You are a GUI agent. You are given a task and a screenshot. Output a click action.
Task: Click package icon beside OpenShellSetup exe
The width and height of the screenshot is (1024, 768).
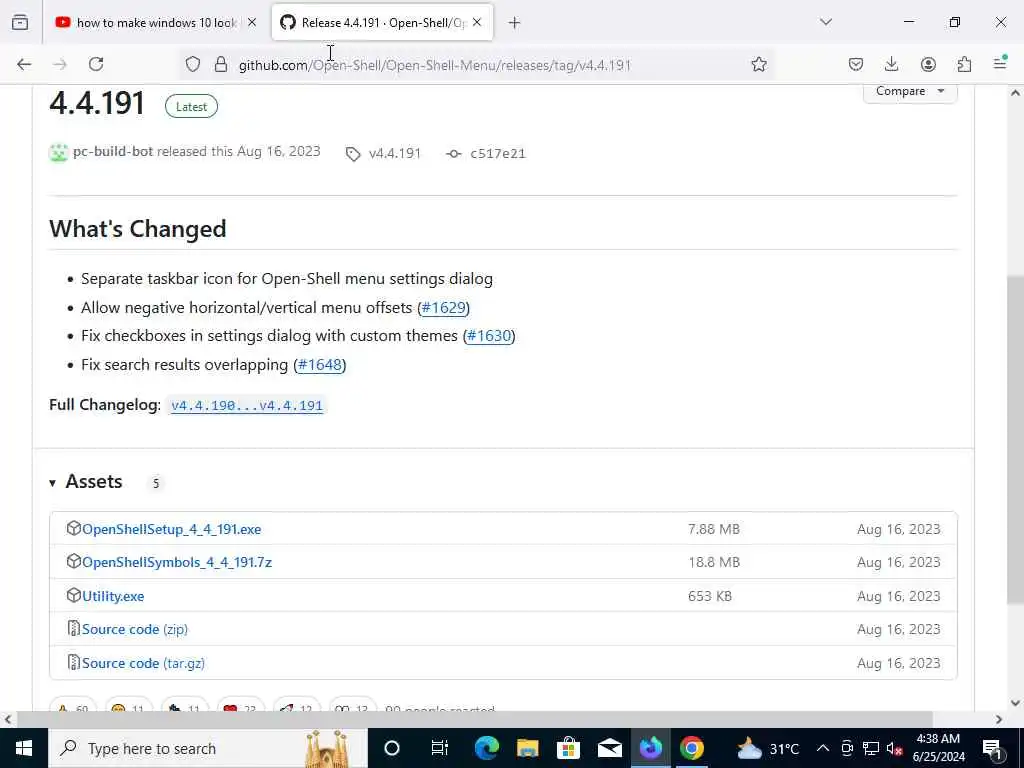tap(74, 528)
